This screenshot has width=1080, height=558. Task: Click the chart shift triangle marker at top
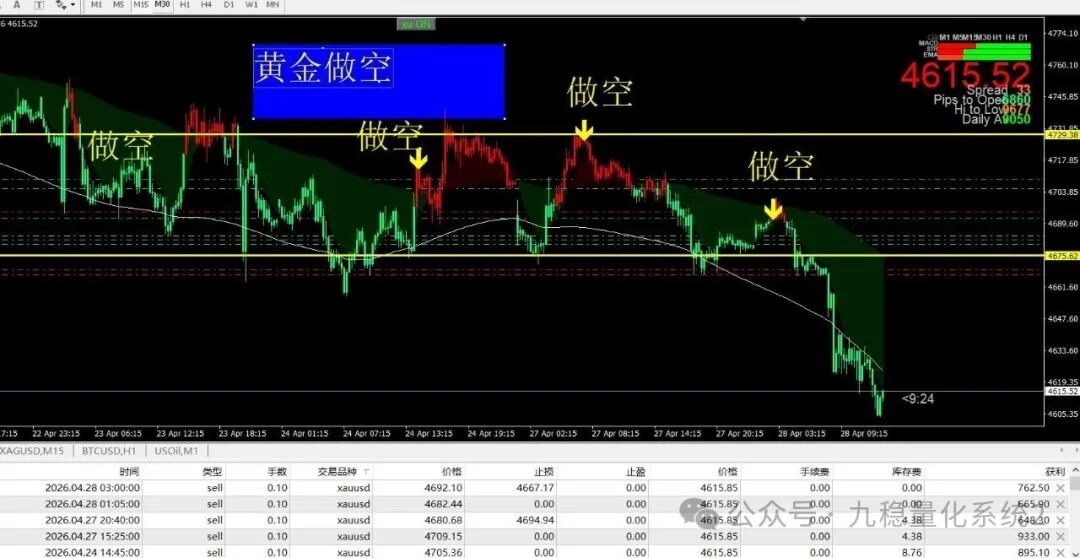pyautogui.click(x=802, y=19)
